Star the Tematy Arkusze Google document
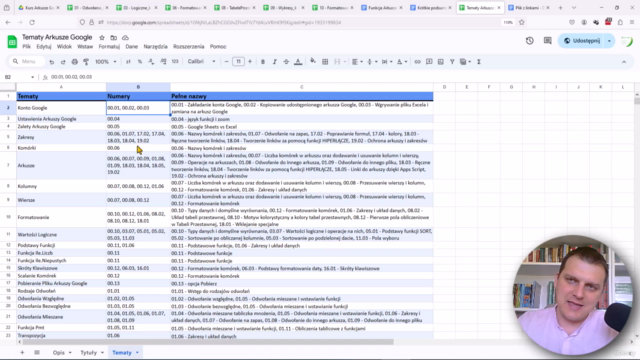This screenshot has height=360, width=640. click(x=102, y=38)
